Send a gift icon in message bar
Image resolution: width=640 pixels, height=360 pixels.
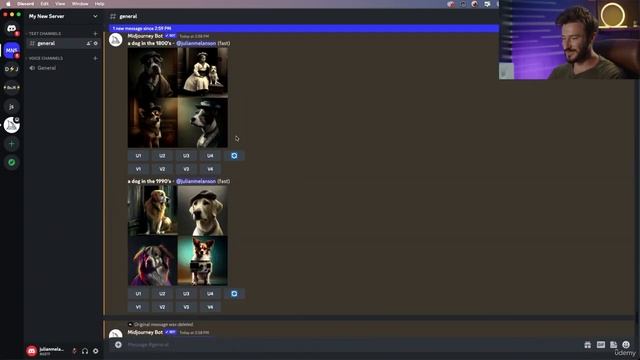pos(587,345)
